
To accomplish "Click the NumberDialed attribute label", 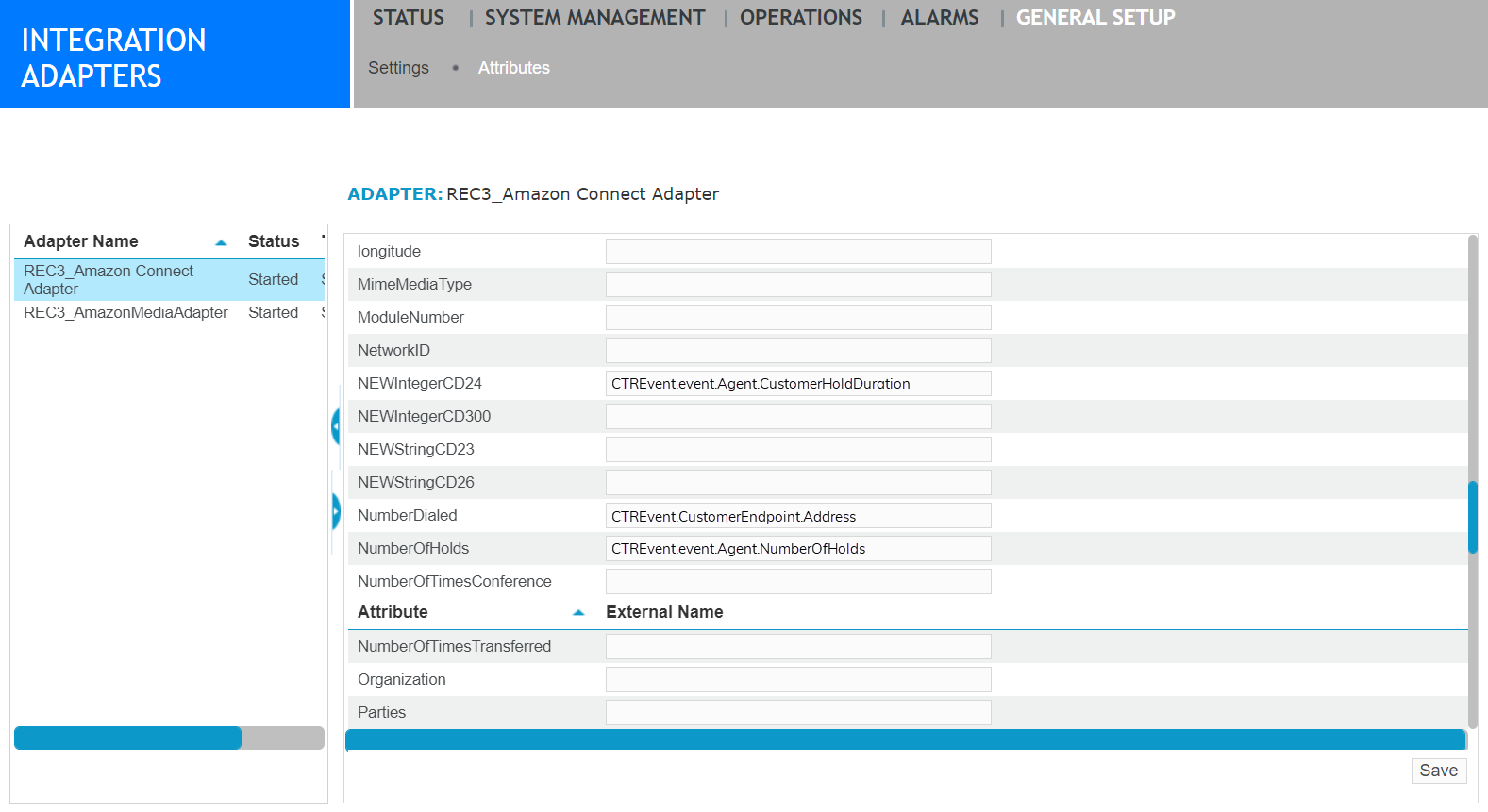I will 408,515.
